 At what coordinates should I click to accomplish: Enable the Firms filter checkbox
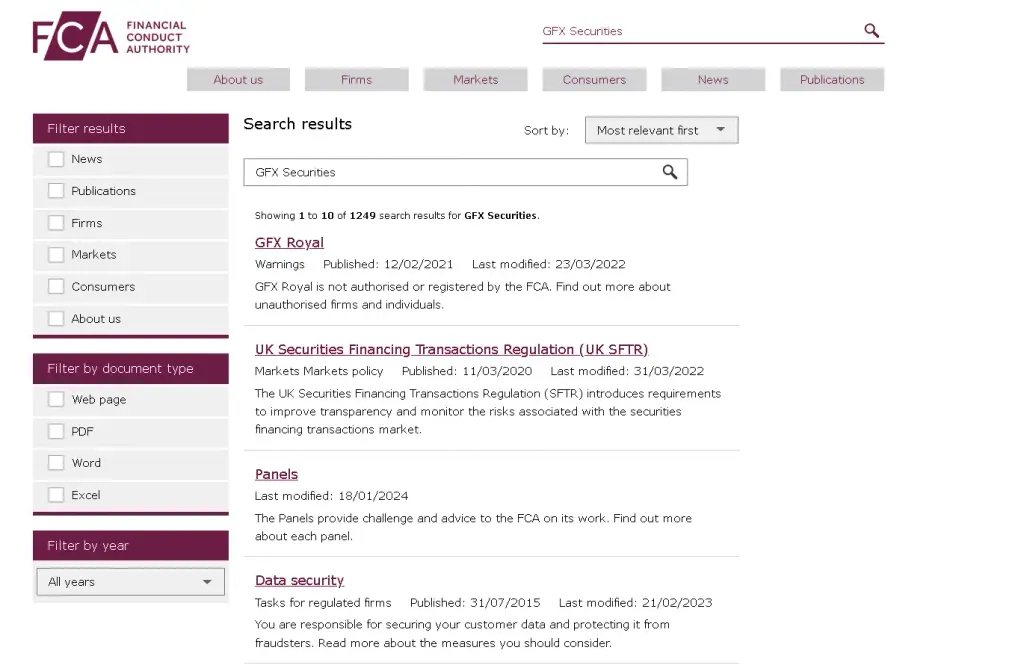(x=56, y=223)
